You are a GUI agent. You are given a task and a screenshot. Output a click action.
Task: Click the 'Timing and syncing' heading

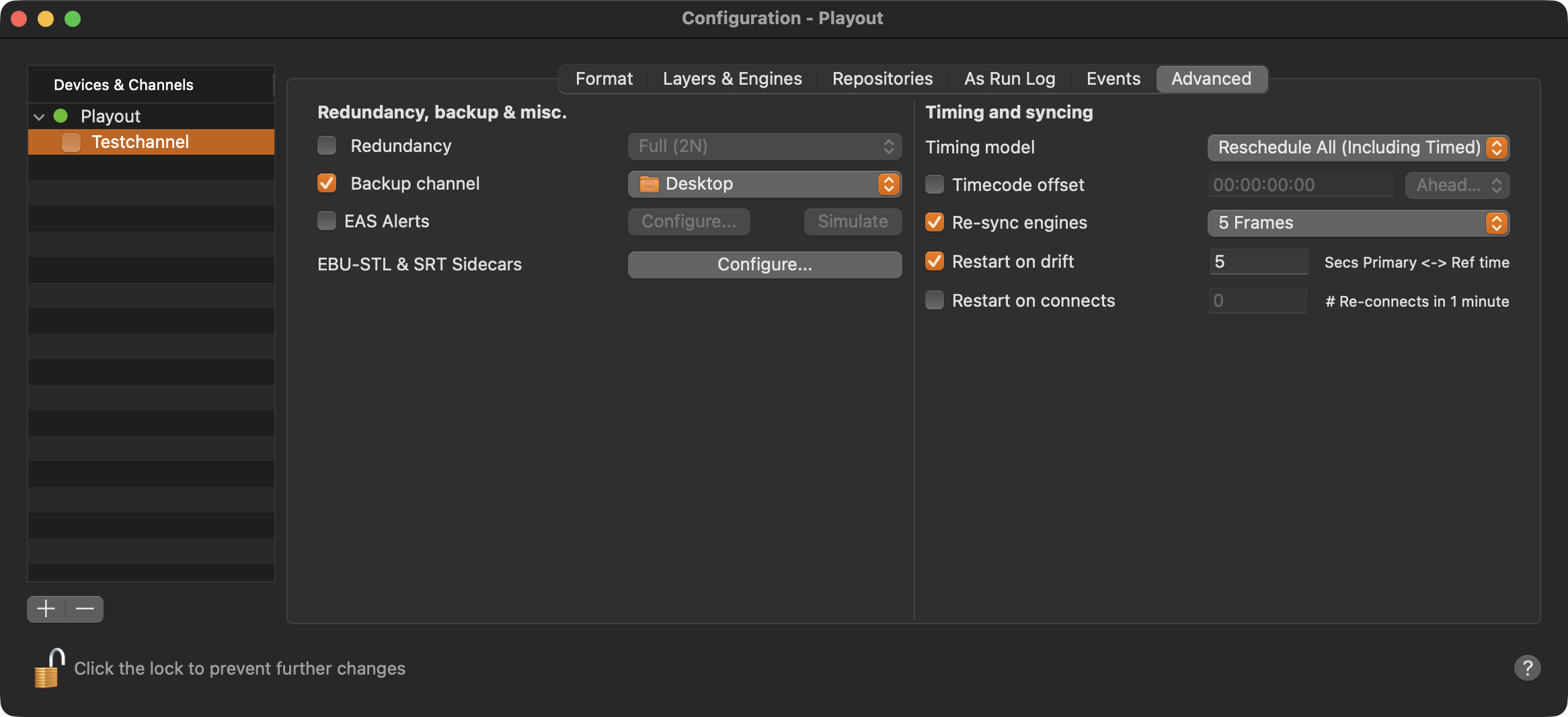(x=1009, y=112)
